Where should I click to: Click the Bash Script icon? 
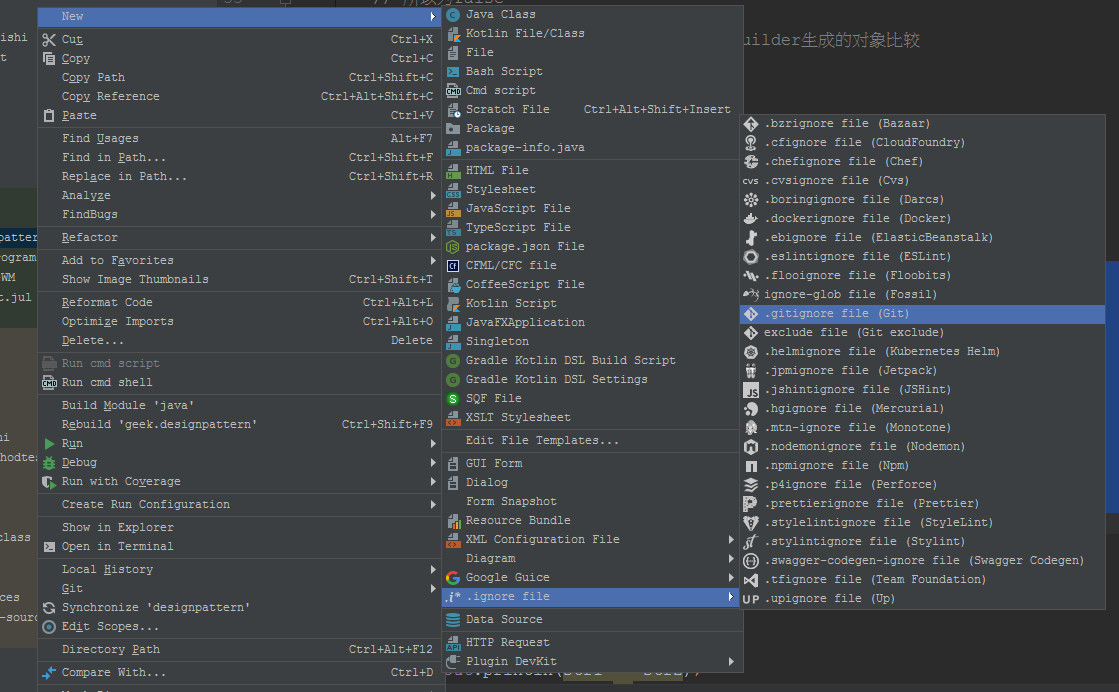pyautogui.click(x=452, y=71)
